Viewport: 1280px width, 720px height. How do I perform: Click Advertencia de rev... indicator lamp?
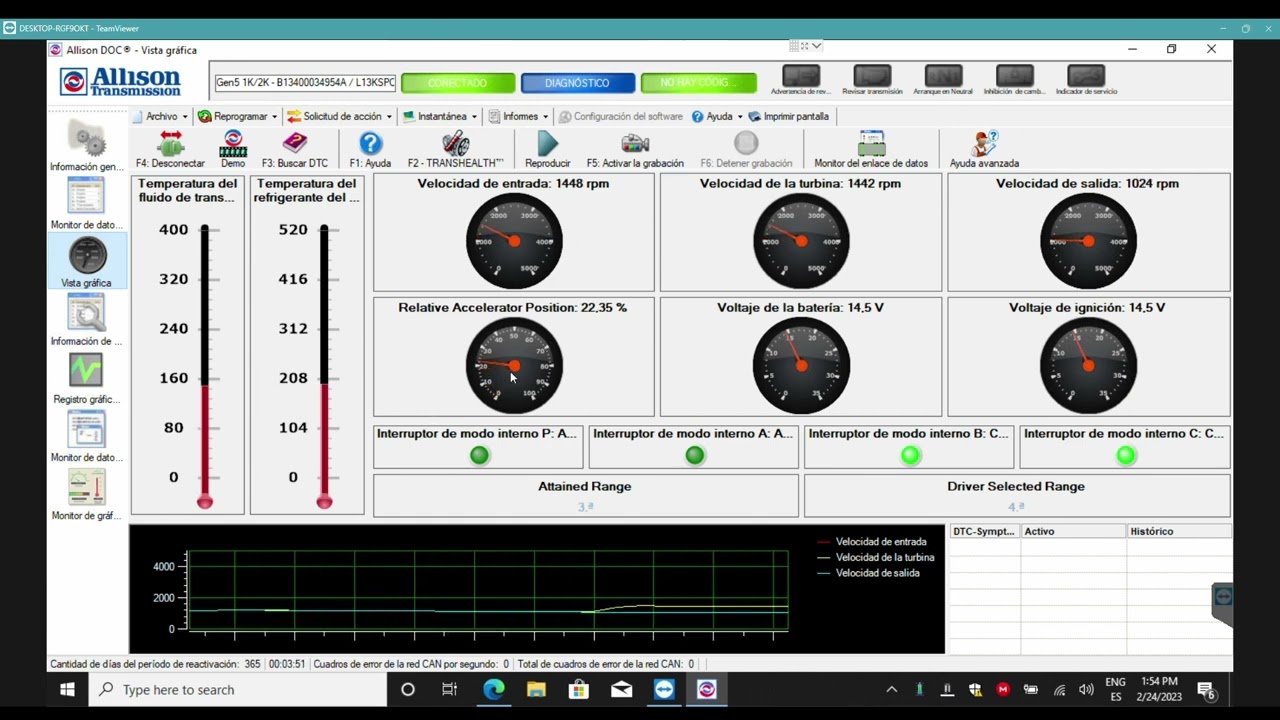click(801, 76)
